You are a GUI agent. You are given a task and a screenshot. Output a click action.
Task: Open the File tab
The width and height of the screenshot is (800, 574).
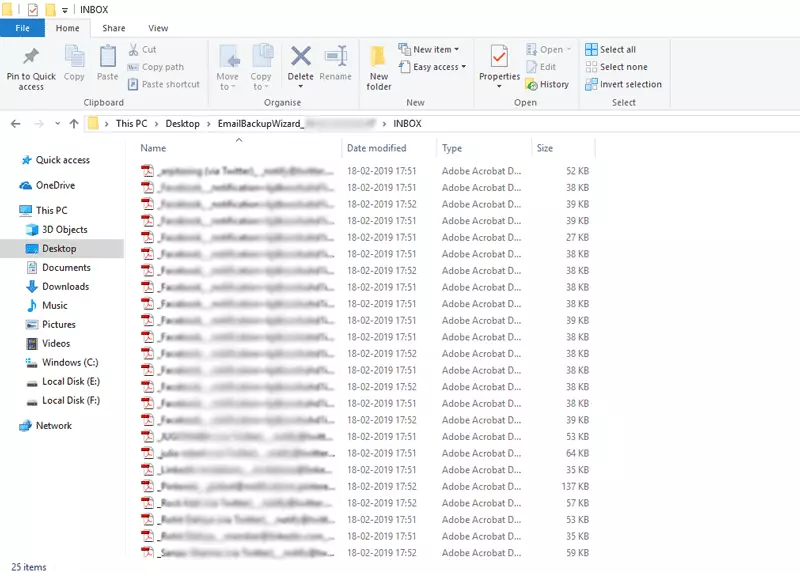click(22, 28)
